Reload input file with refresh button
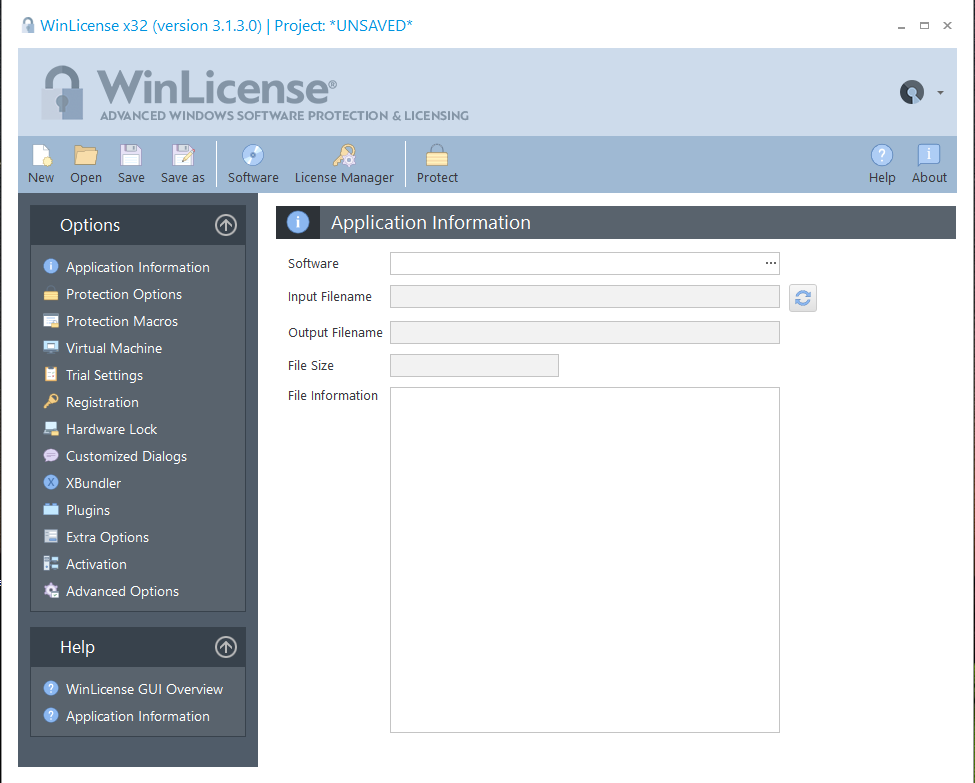 coord(803,298)
